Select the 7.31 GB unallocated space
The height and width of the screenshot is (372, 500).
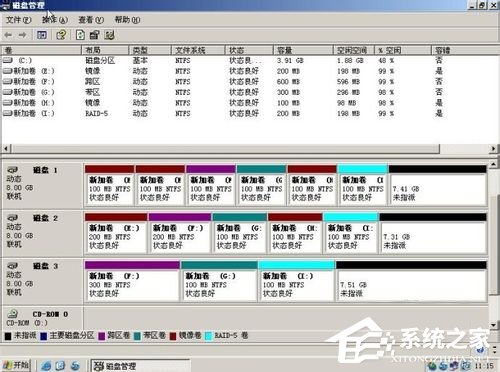(x=433, y=233)
